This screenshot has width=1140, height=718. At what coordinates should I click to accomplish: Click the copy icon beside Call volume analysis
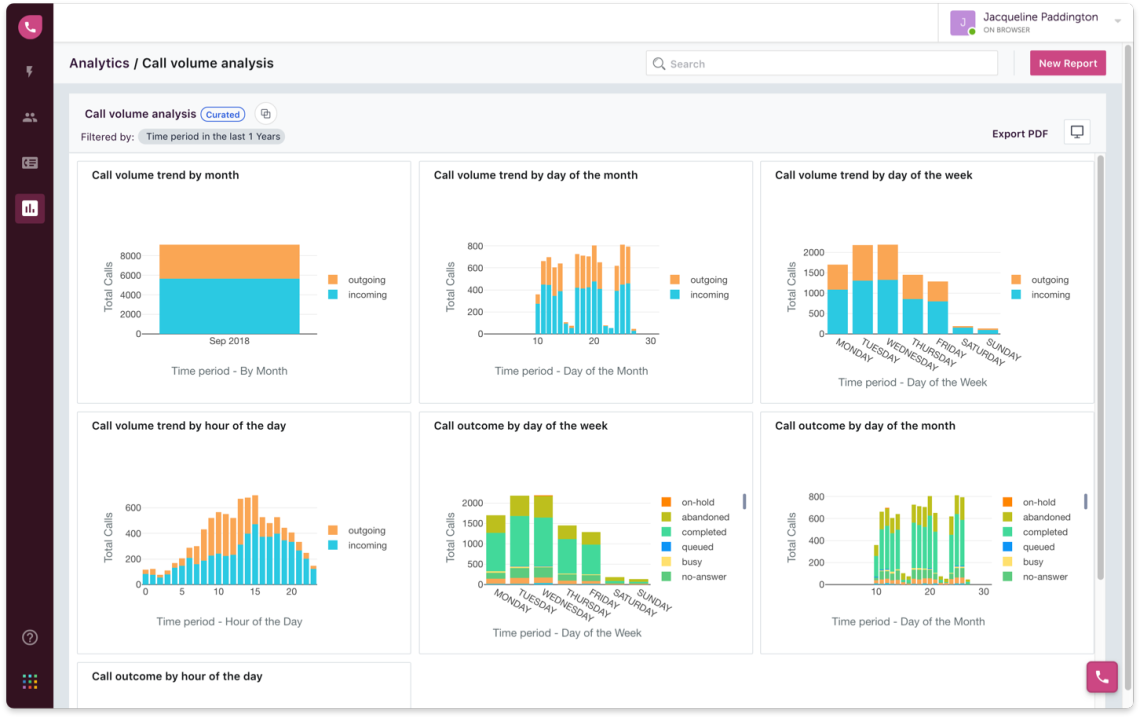(x=265, y=114)
